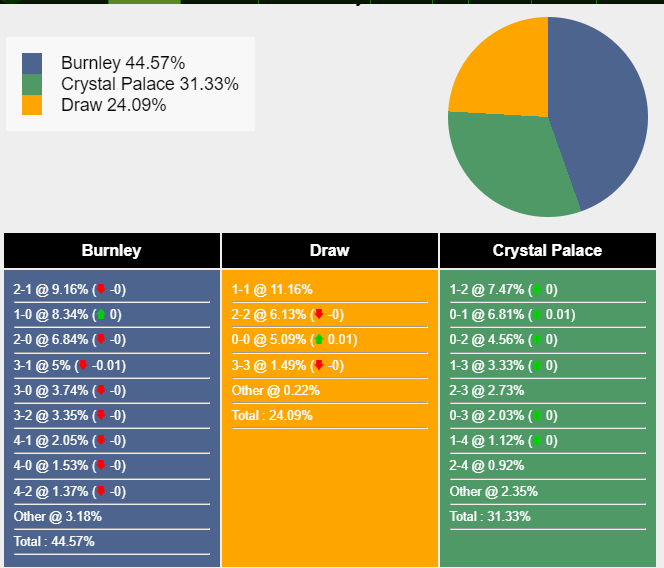Click green arrow beside Crystal Palace 1-2
The image size is (664, 568).
point(537,290)
